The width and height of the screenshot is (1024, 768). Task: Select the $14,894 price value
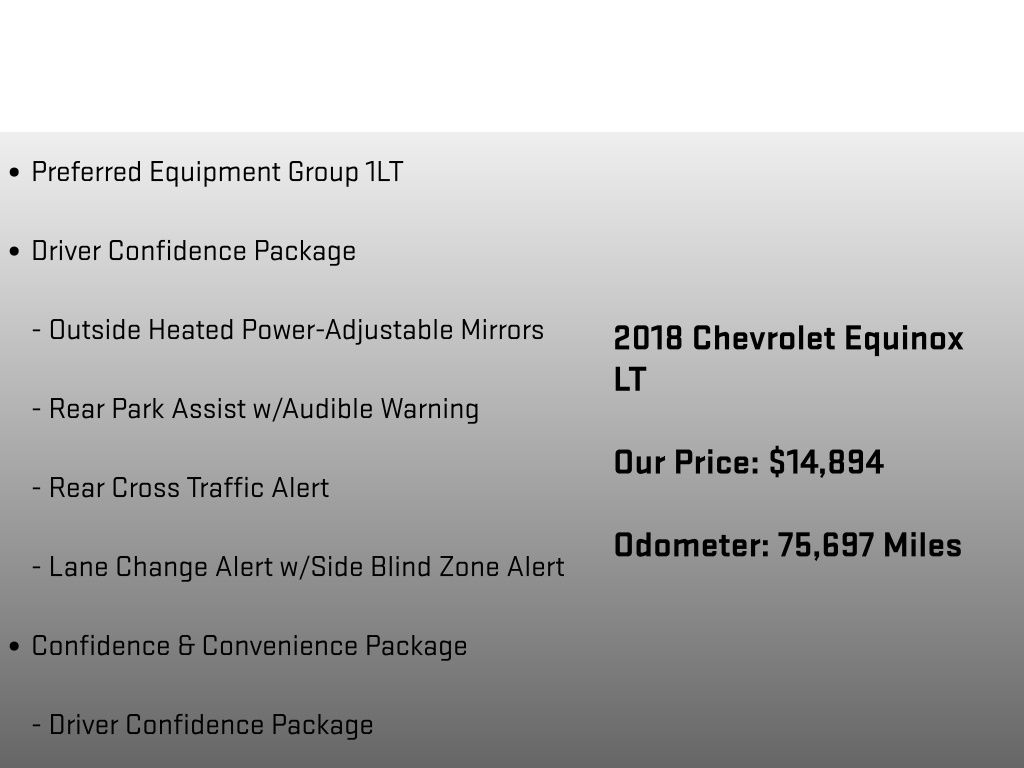click(826, 463)
